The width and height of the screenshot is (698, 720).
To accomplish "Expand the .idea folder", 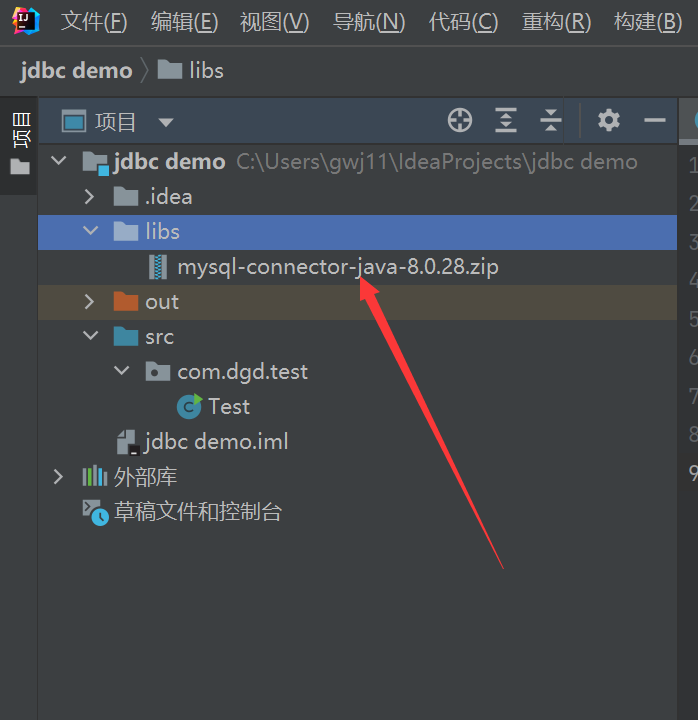I will pyautogui.click(x=90, y=197).
